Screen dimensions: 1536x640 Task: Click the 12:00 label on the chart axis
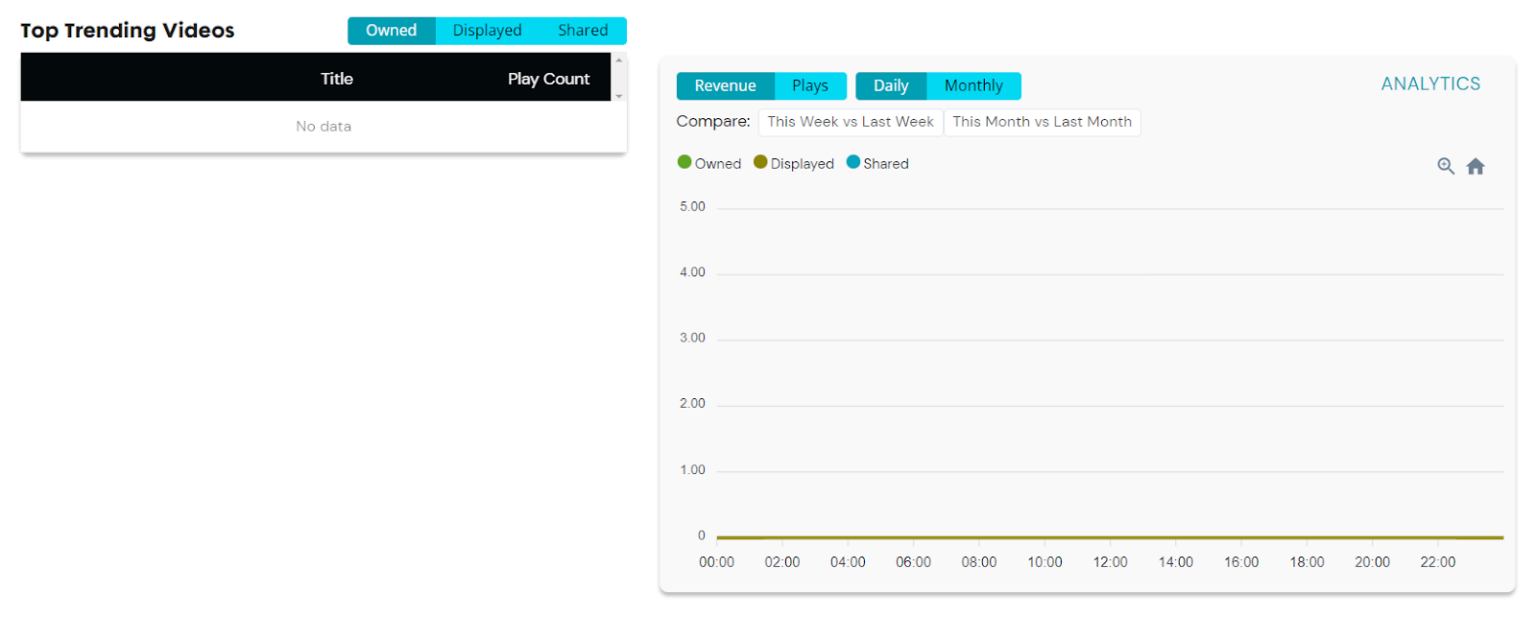pos(1110,562)
